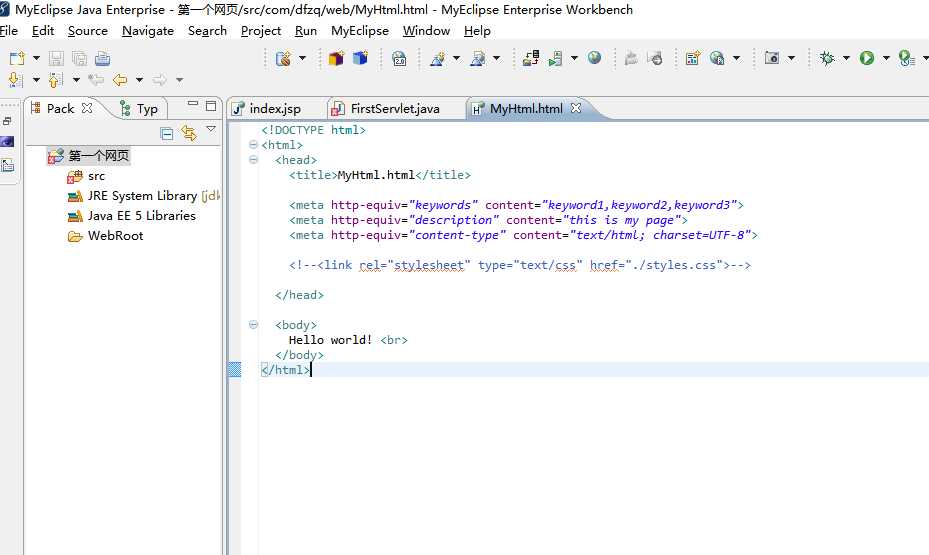The image size is (929, 555).
Task: Collapse the <head> code fold marker
Action: (x=254, y=159)
